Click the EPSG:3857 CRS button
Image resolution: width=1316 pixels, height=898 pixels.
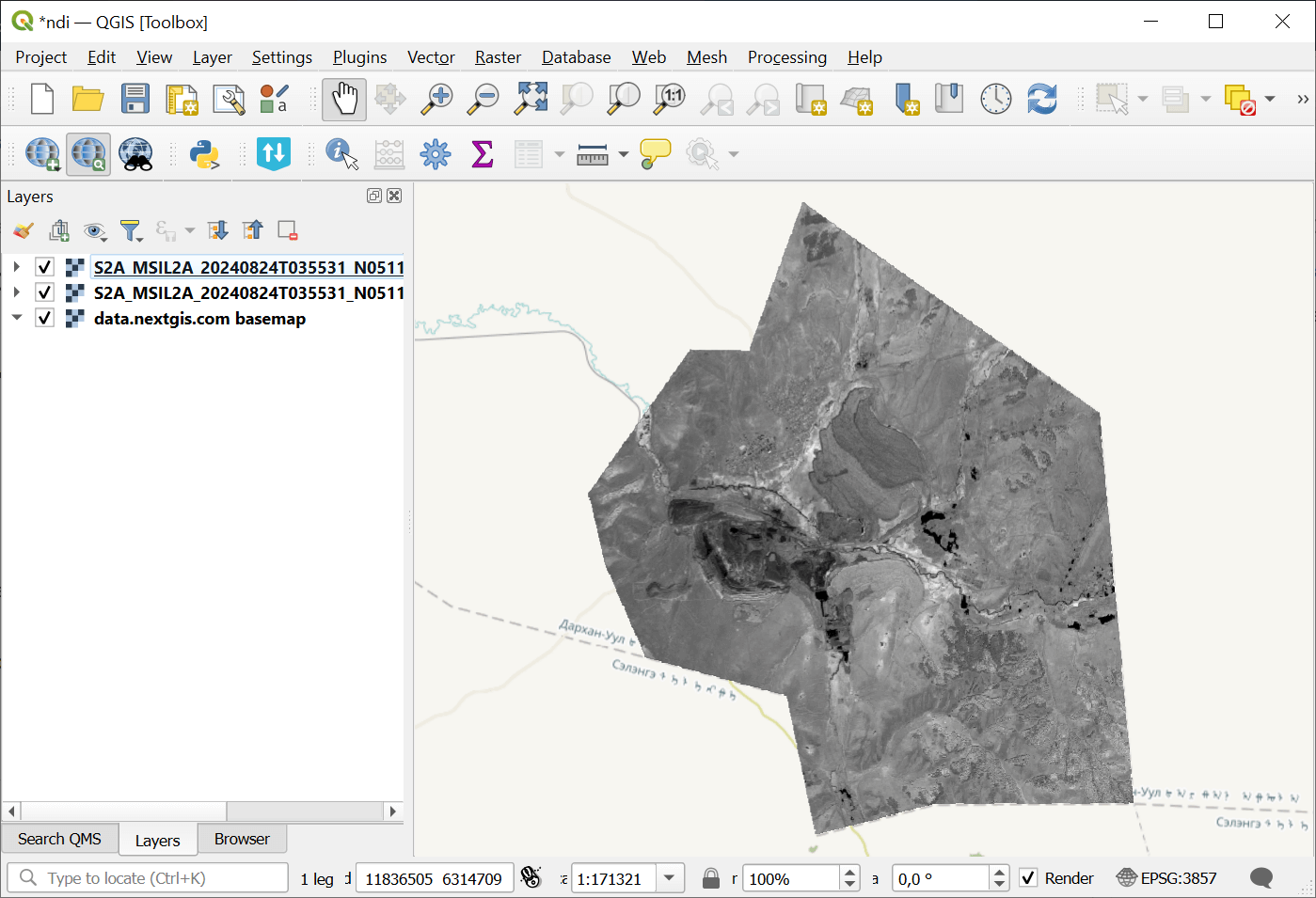point(1167,878)
